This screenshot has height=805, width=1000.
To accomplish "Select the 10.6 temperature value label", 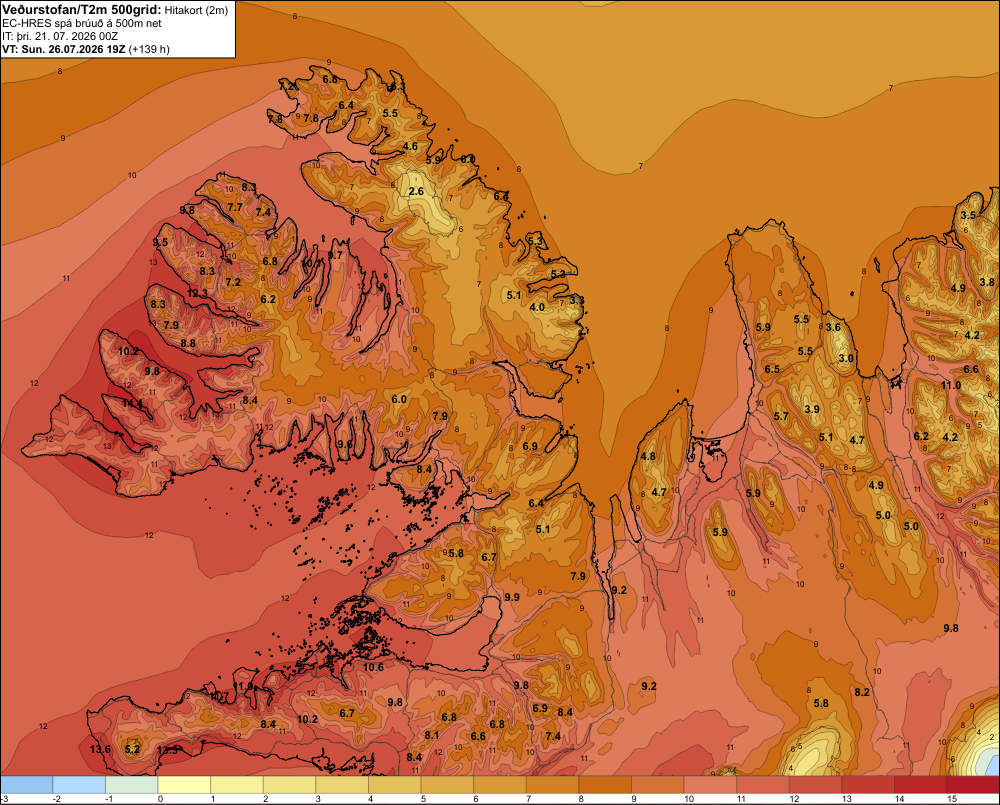I will point(374,667).
